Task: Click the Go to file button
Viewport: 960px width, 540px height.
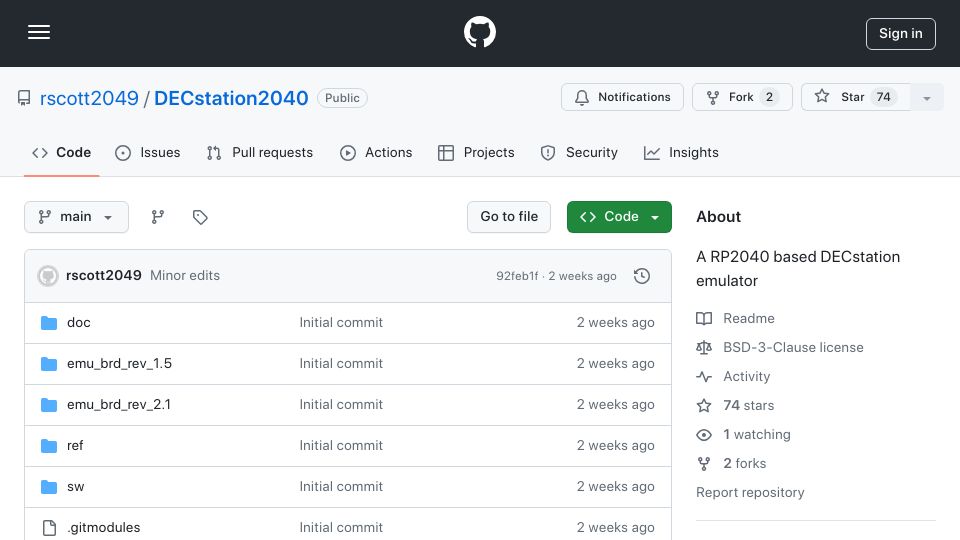Action: coord(509,217)
